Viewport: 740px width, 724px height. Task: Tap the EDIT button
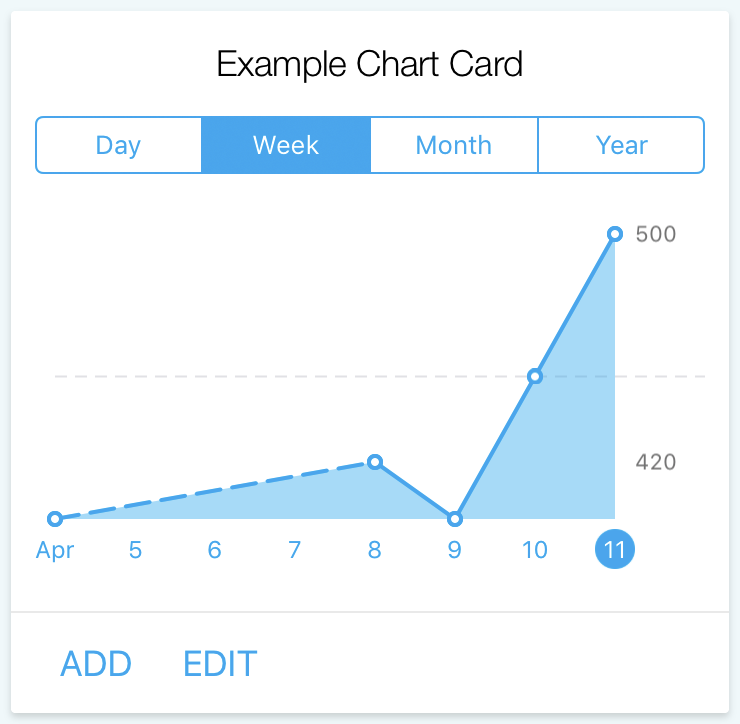tap(220, 664)
